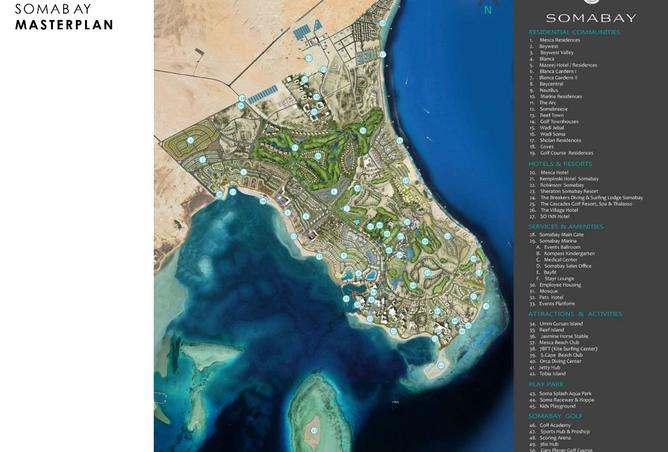Select legend entry The Village Hotel
This screenshot has height=452, width=668.
[x=553, y=210]
